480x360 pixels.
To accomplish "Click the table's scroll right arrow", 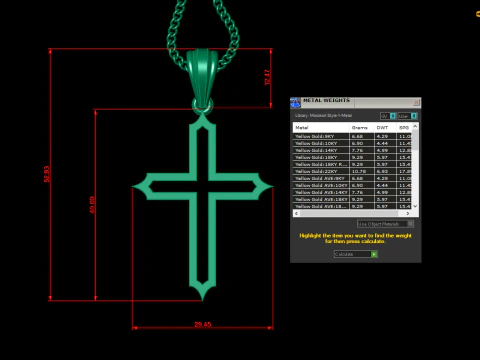I will click(408, 213).
